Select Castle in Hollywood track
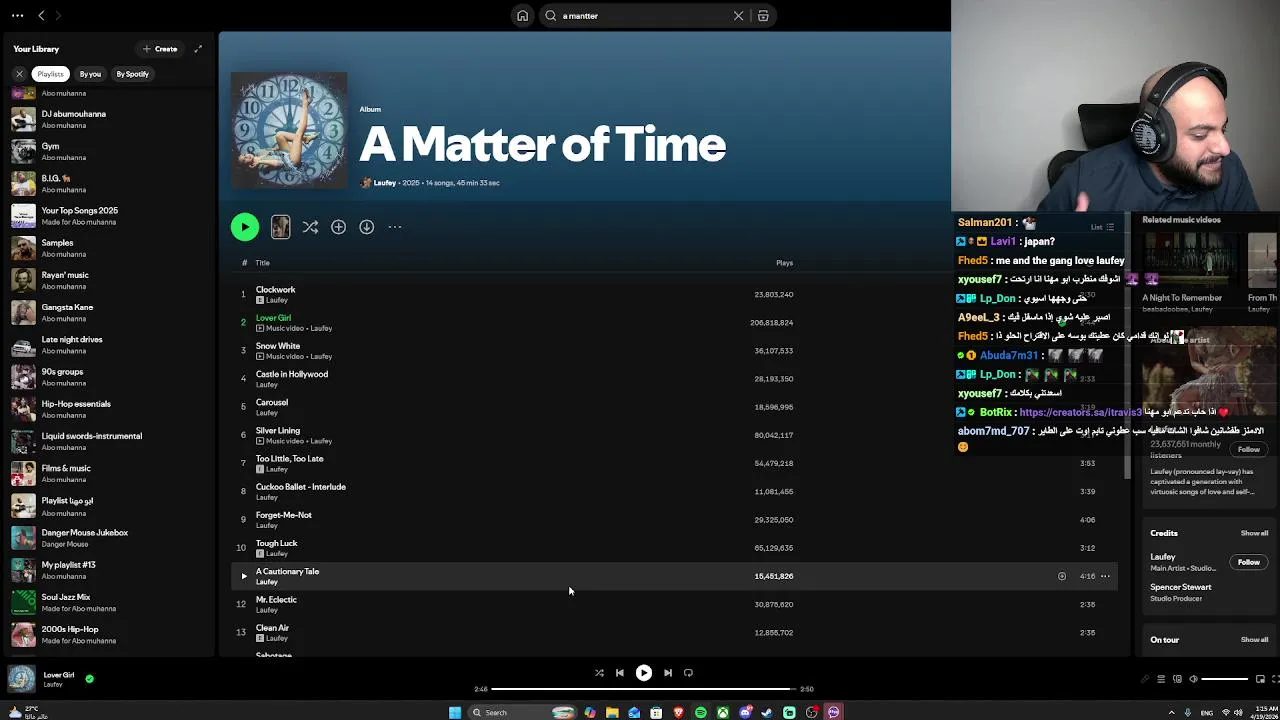Image resolution: width=1280 pixels, height=720 pixels. 675,379
